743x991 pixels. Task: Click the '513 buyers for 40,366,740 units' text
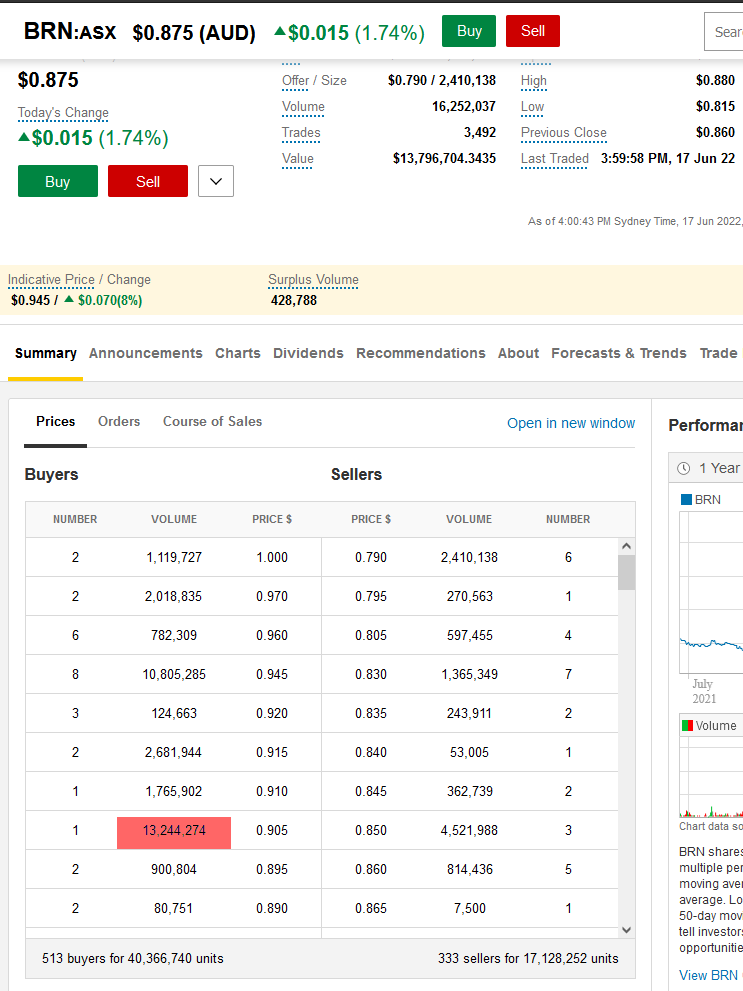(x=133, y=959)
